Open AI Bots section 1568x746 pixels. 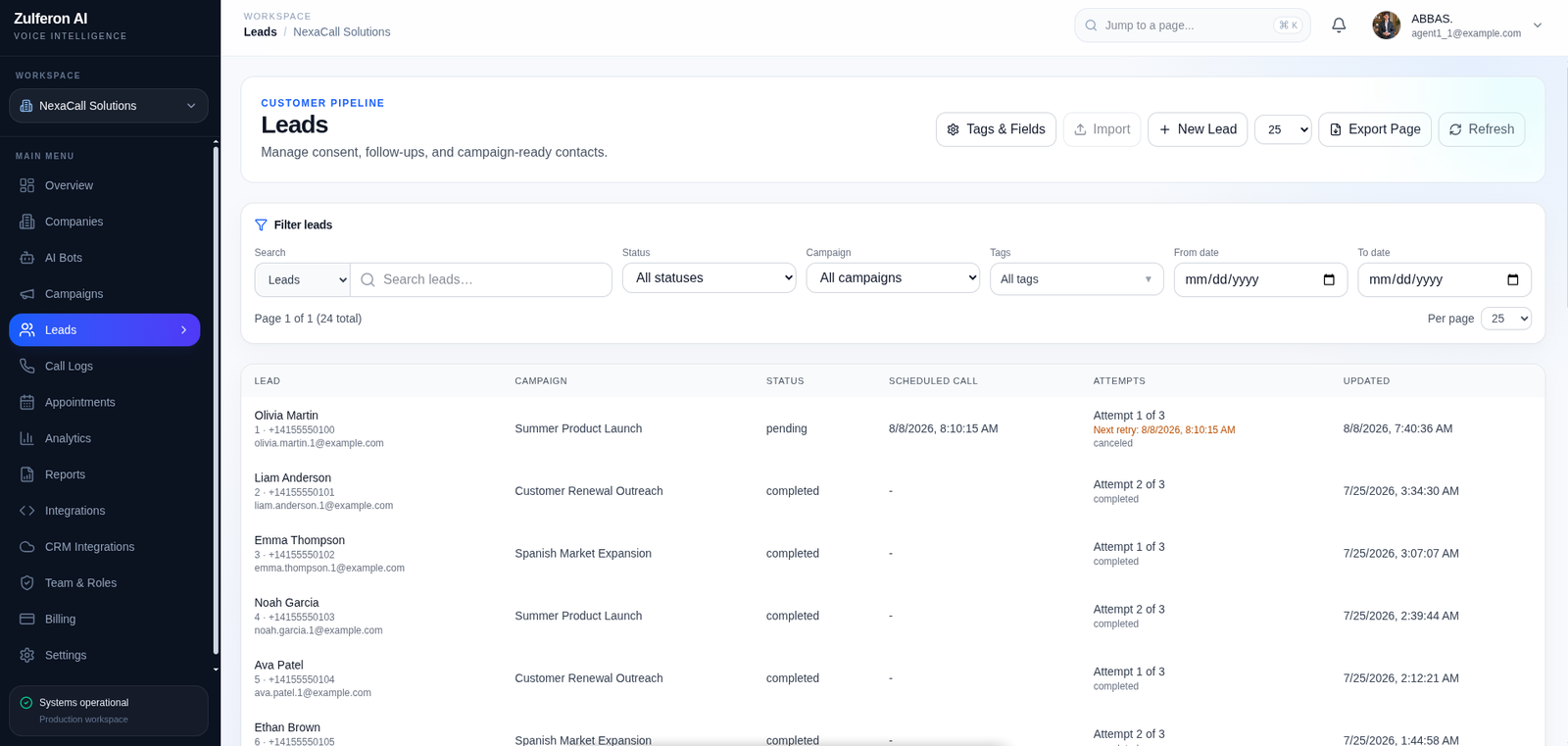[x=104, y=258]
